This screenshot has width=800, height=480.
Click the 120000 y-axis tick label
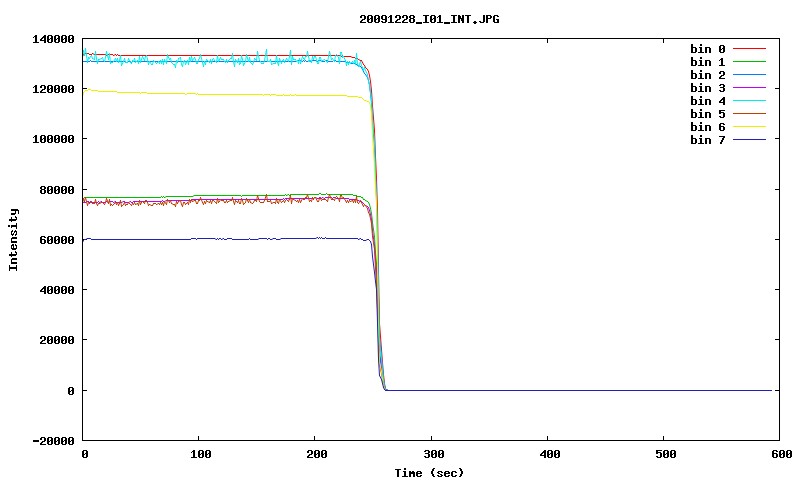tap(53, 89)
